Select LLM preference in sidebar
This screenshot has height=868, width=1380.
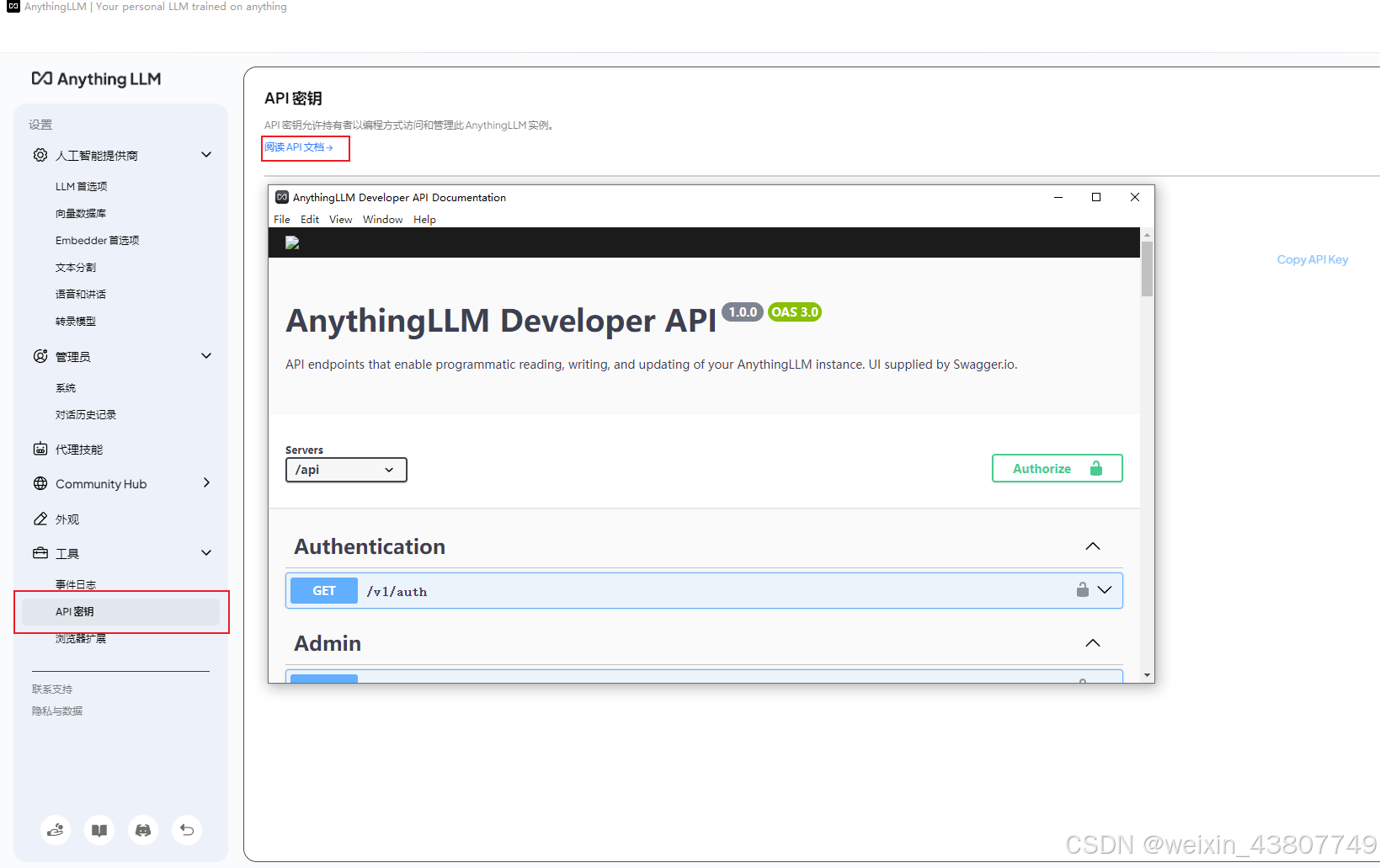[82, 186]
